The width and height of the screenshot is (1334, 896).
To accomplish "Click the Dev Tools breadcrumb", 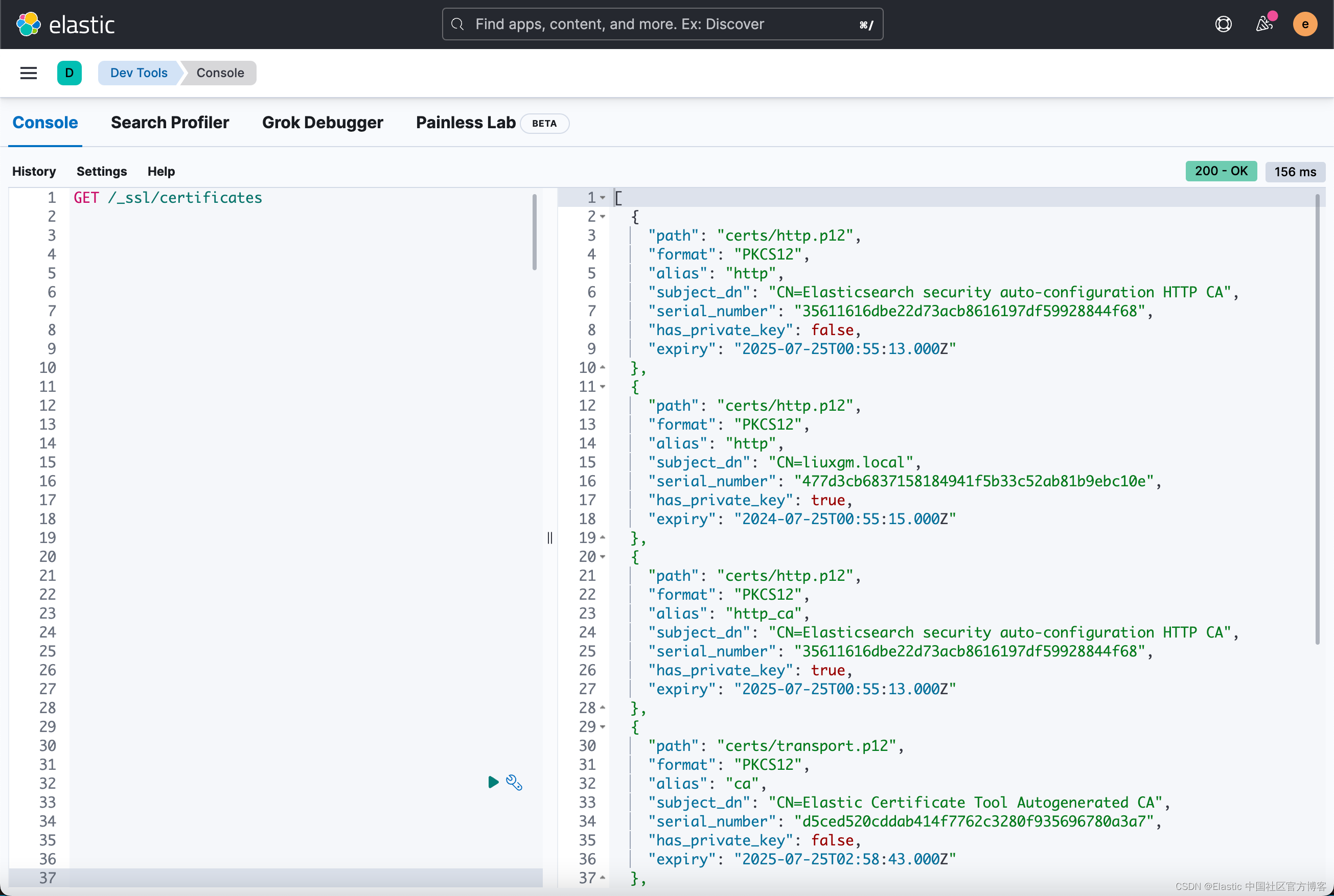I will 139,73.
